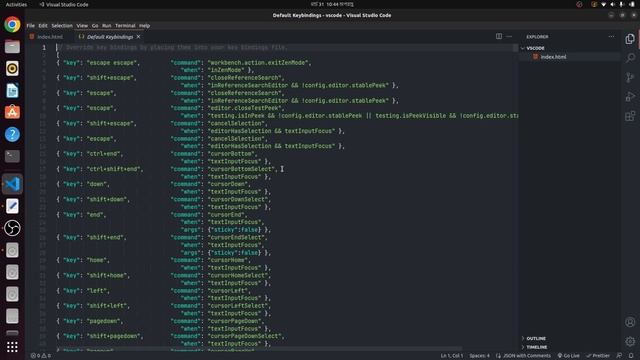
Task: Open the Activities overview
Action: point(16,4)
